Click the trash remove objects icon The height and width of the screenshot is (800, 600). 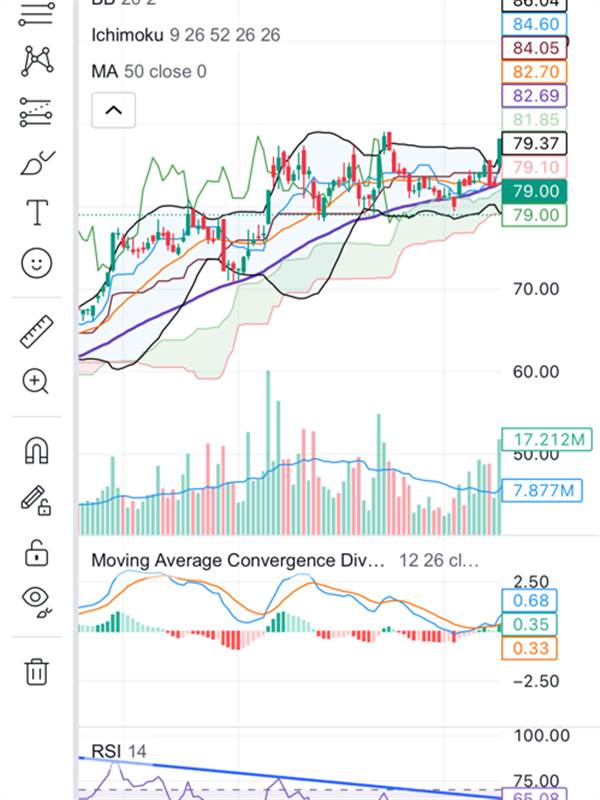tap(37, 671)
